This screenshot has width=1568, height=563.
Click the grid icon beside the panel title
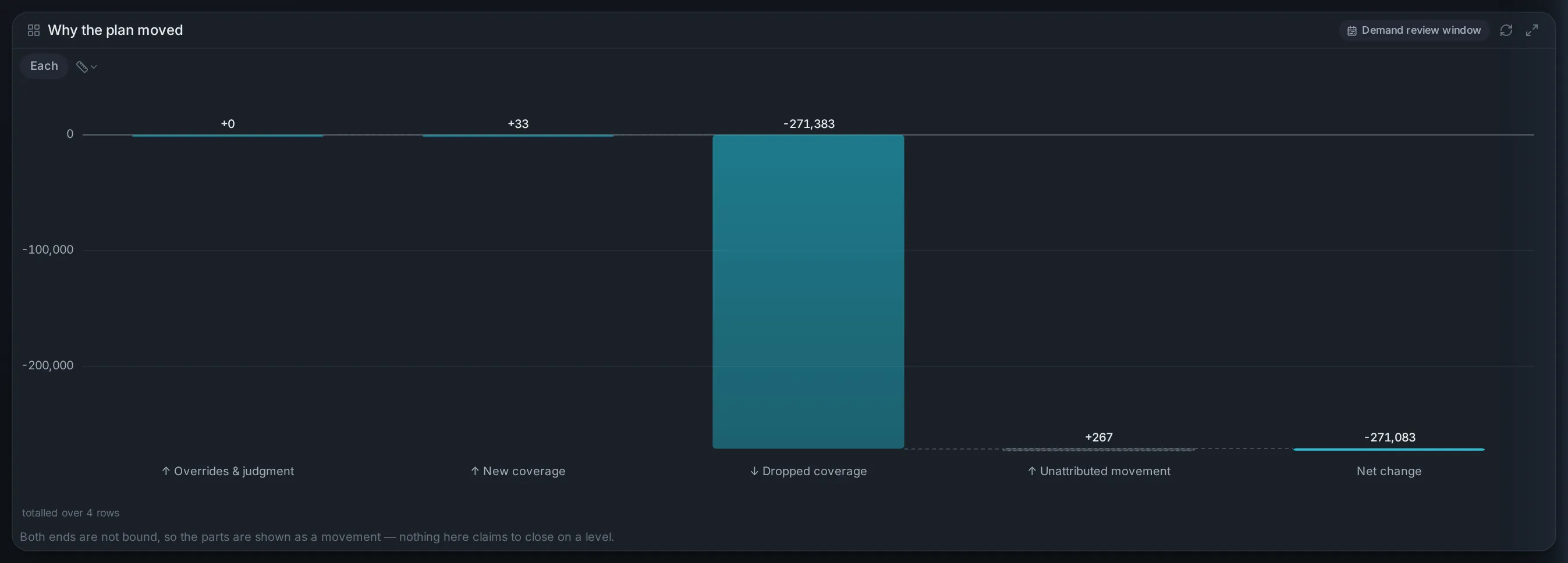point(34,30)
